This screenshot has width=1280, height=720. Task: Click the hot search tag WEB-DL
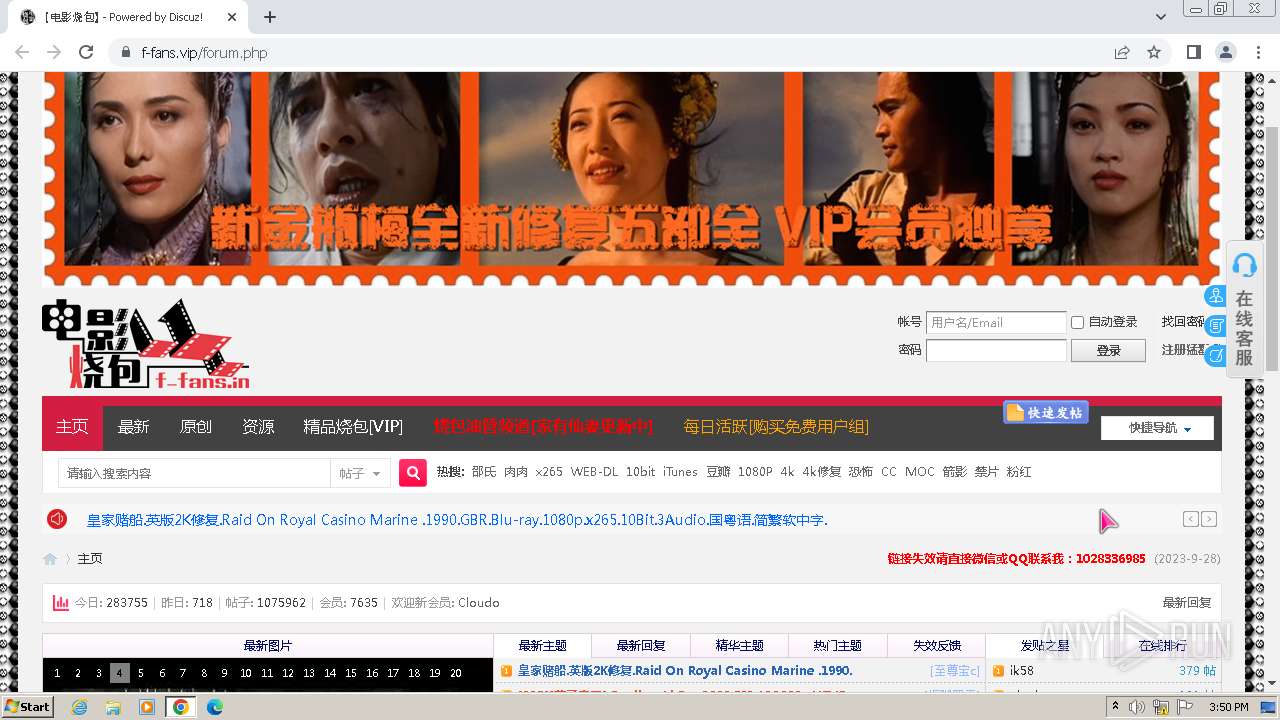[x=594, y=472]
